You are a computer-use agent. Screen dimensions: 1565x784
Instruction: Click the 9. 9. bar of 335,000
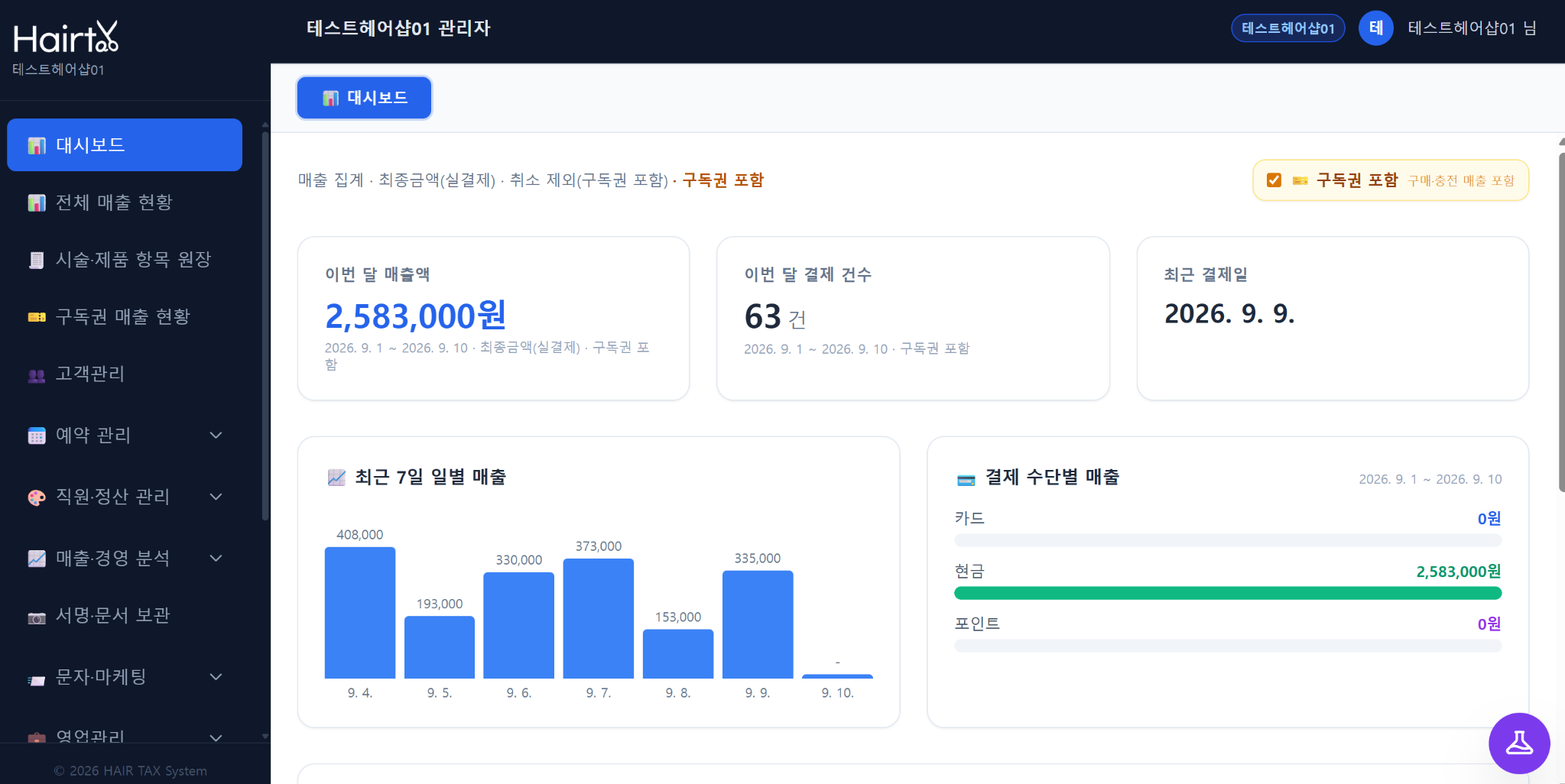758,624
